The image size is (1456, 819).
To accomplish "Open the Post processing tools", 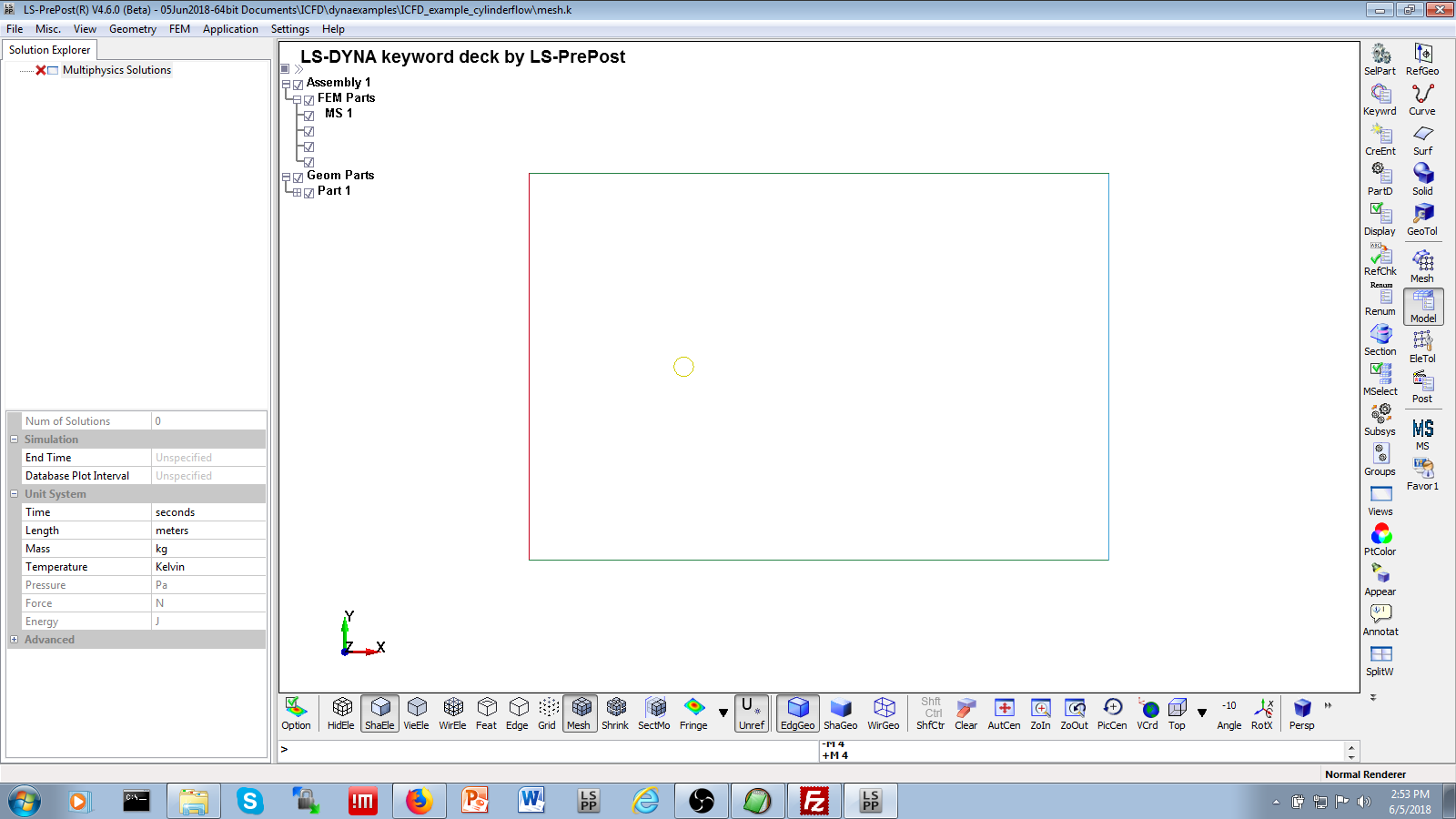I will (1422, 387).
